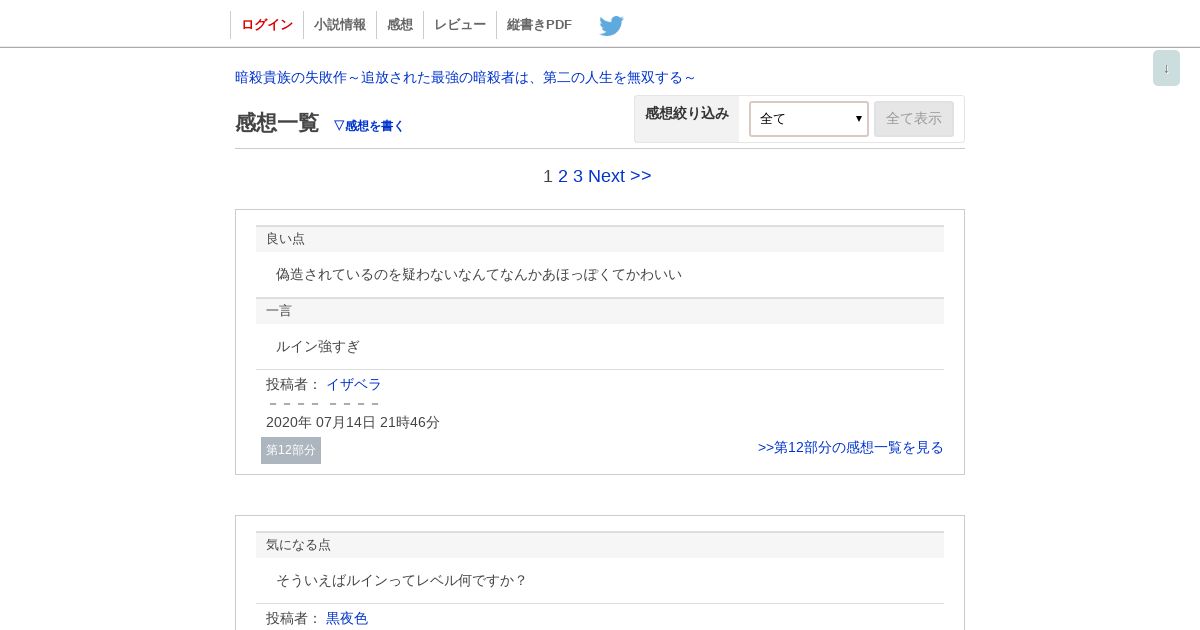Click the 全て表示 button

914,119
